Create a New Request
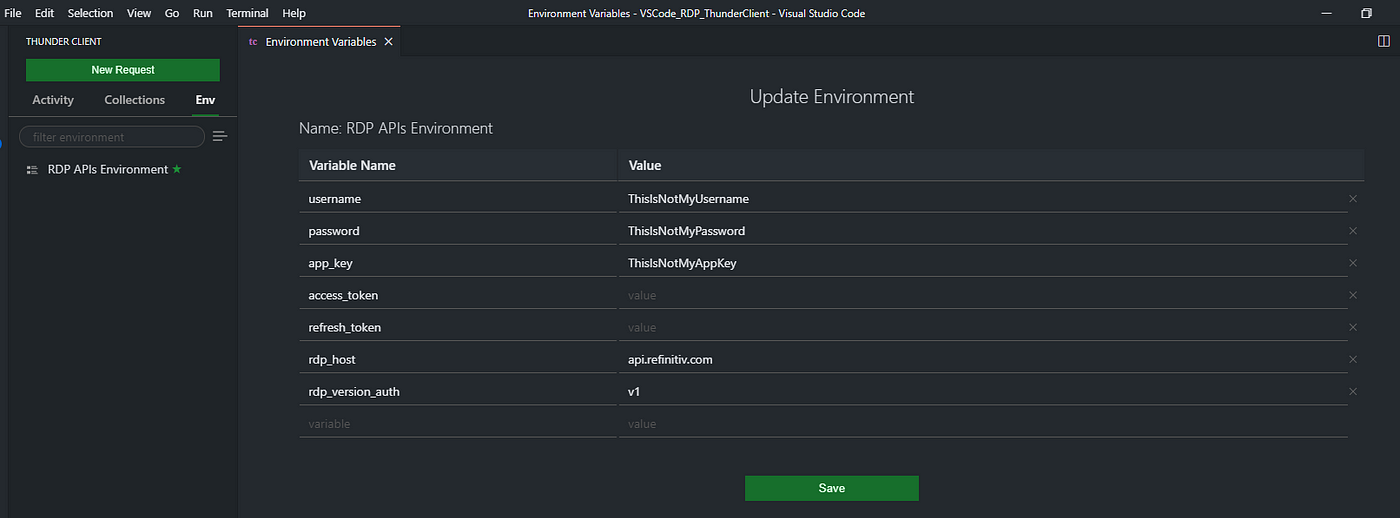Screen dimensions: 1400x518 (123, 70)
